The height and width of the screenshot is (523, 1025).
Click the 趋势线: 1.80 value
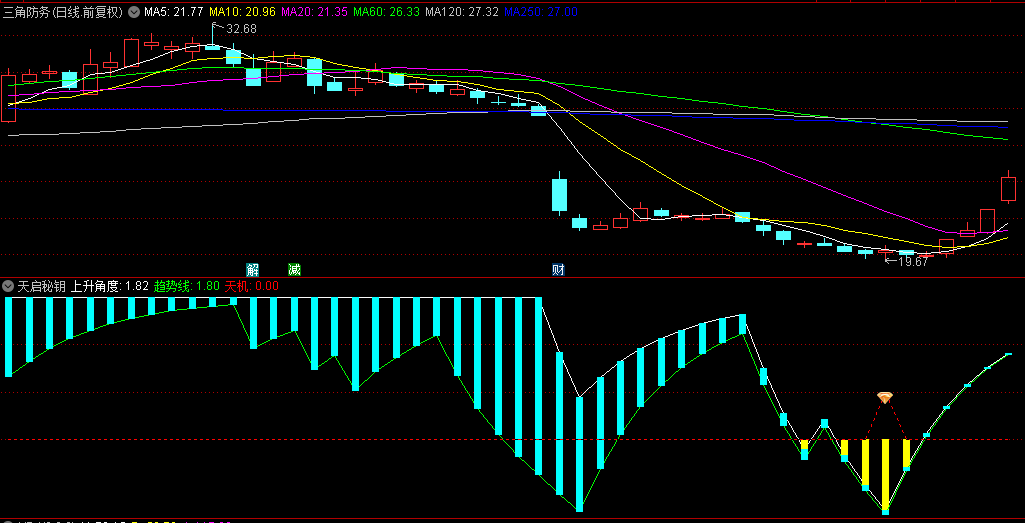coord(187,286)
